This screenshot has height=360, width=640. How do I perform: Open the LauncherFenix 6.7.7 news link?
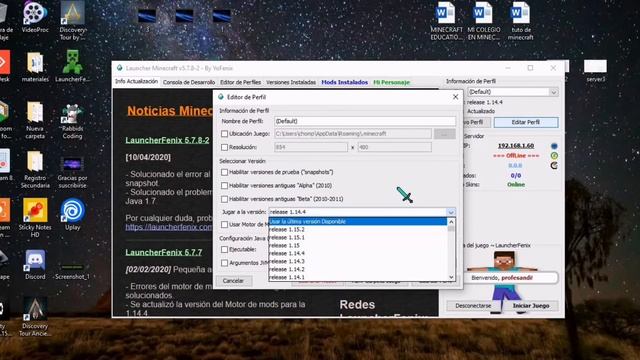(x=164, y=253)
